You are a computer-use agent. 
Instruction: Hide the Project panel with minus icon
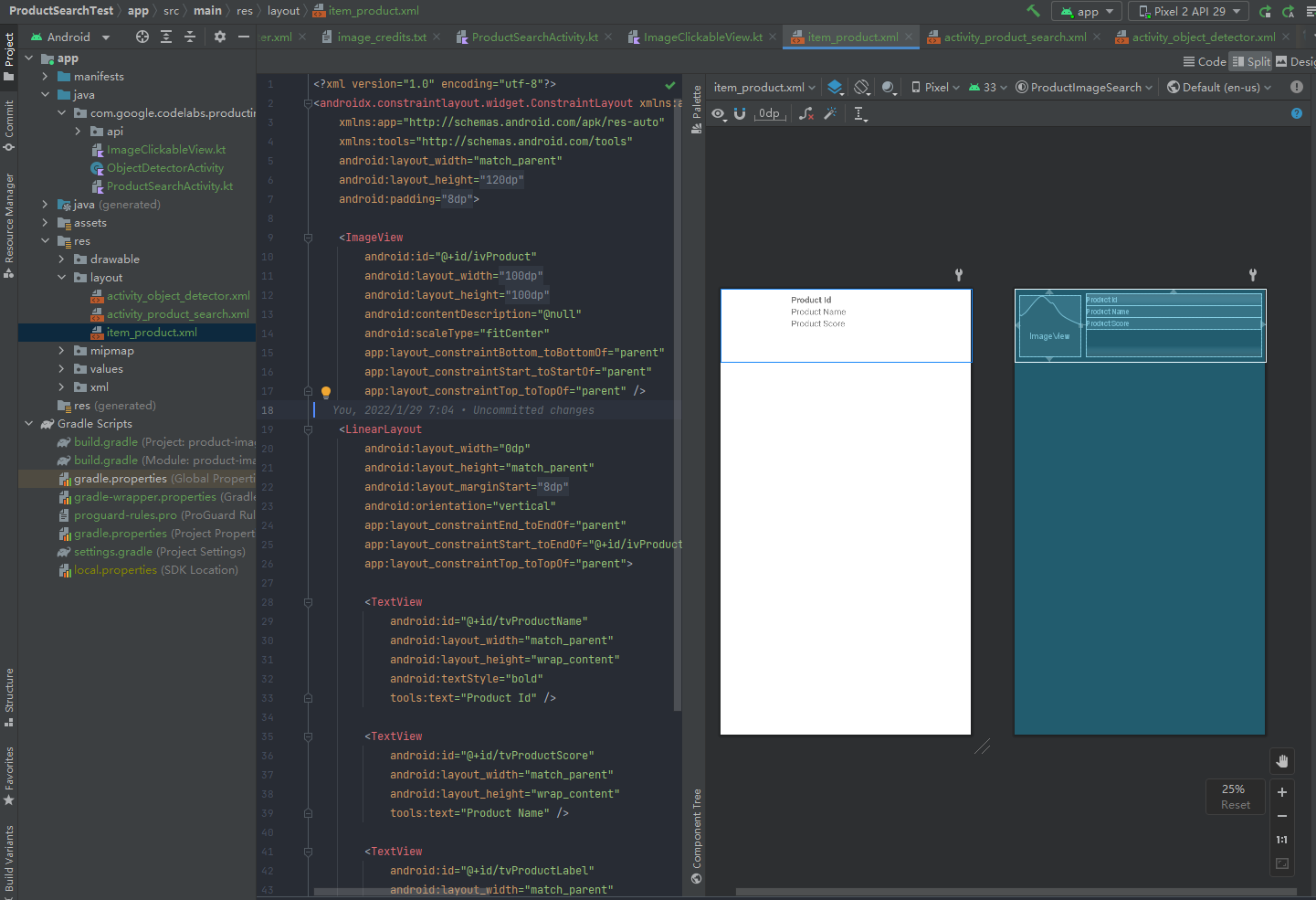pos(243,37)
